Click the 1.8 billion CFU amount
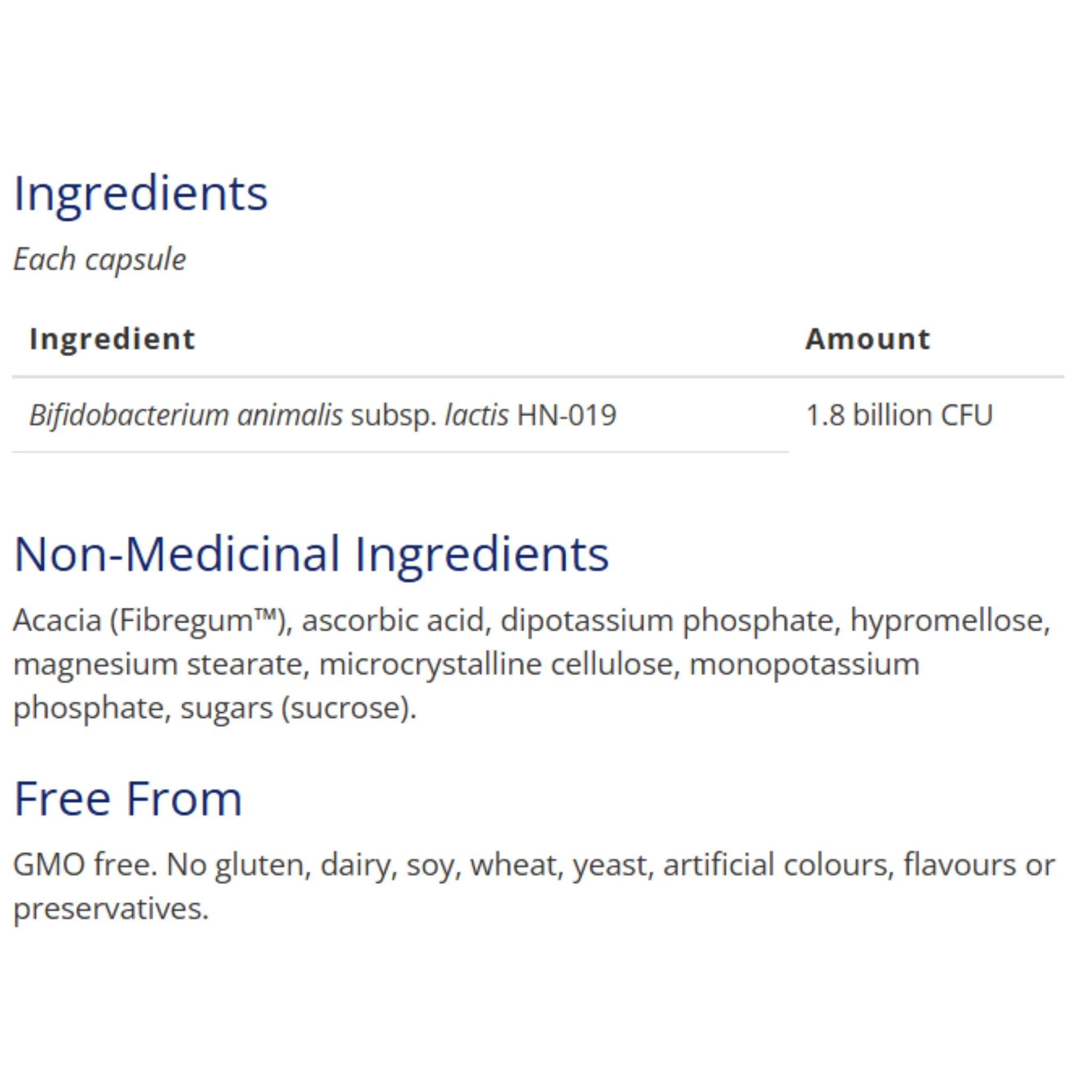Viewport: 1092px width, 1092px height. click(900, 415)
